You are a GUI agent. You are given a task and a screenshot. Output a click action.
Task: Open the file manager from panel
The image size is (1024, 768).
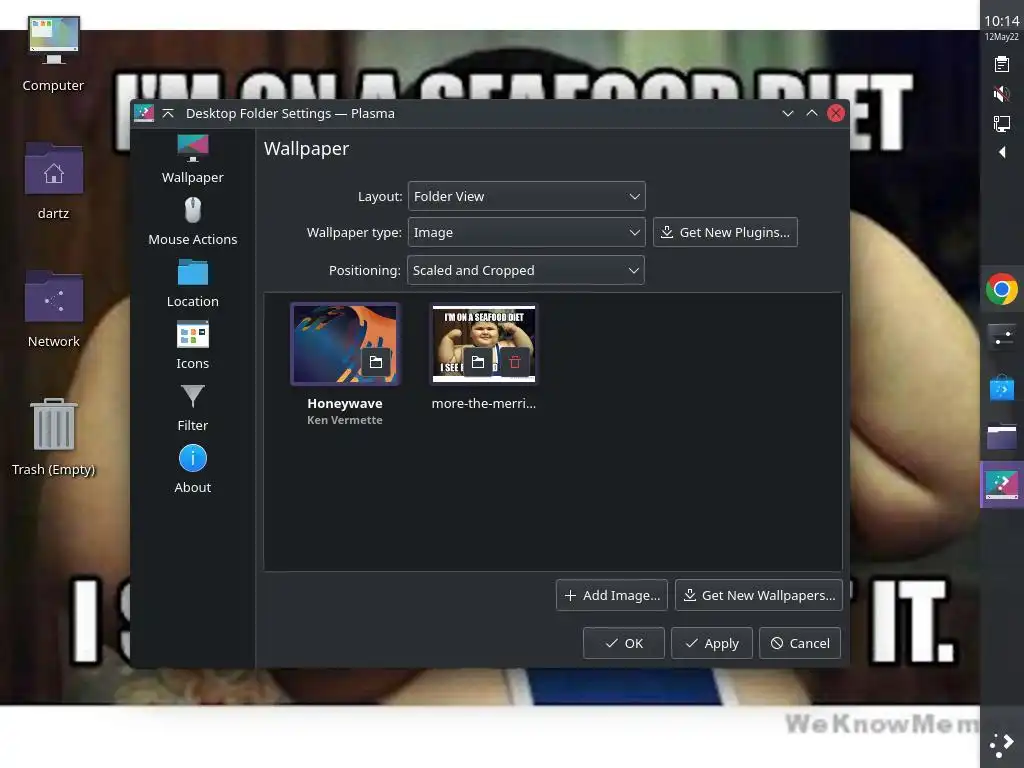(1002, 436)
